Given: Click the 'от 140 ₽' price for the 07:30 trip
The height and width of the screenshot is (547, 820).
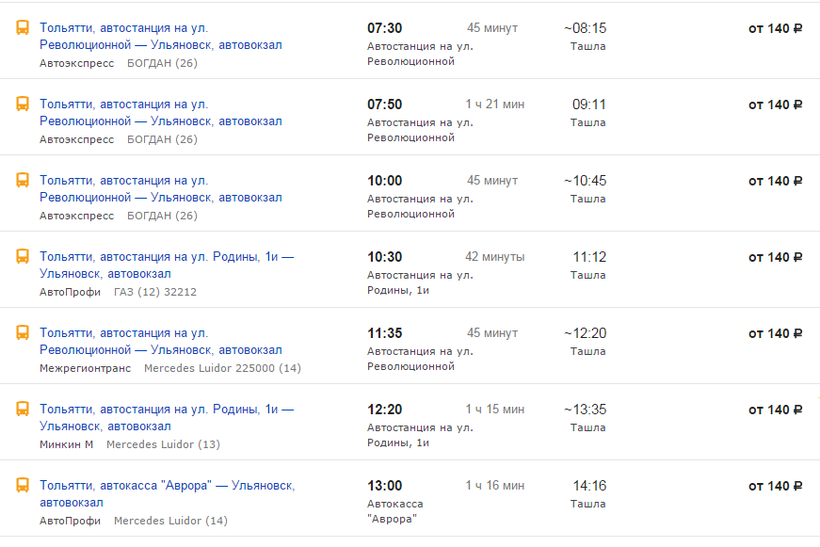Looking at the screenshot, I should 775,29.
